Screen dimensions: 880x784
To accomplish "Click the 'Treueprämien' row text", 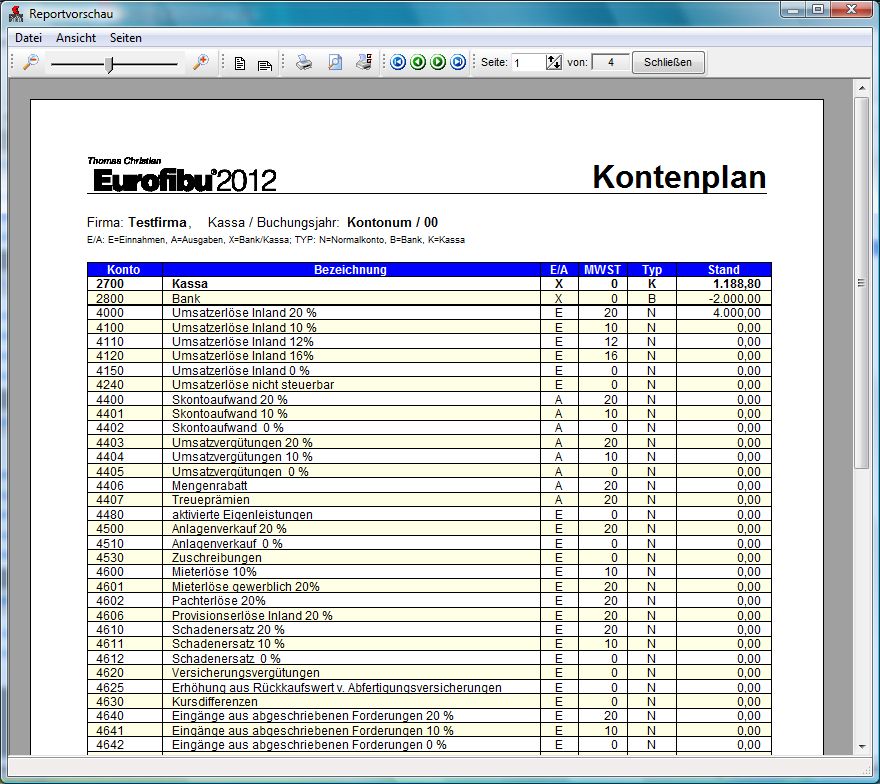I will [211, 499].
